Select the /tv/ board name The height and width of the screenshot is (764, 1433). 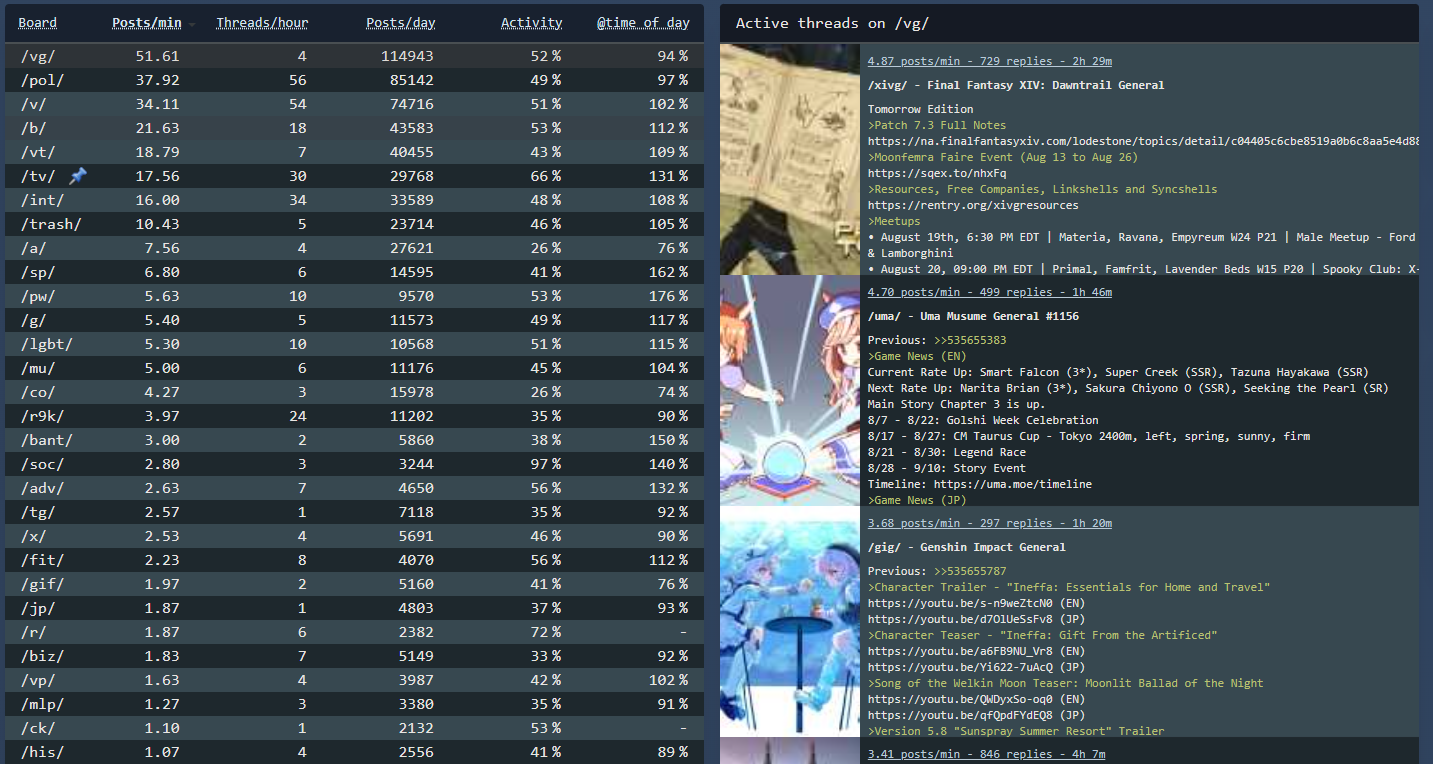pos(38,176)
